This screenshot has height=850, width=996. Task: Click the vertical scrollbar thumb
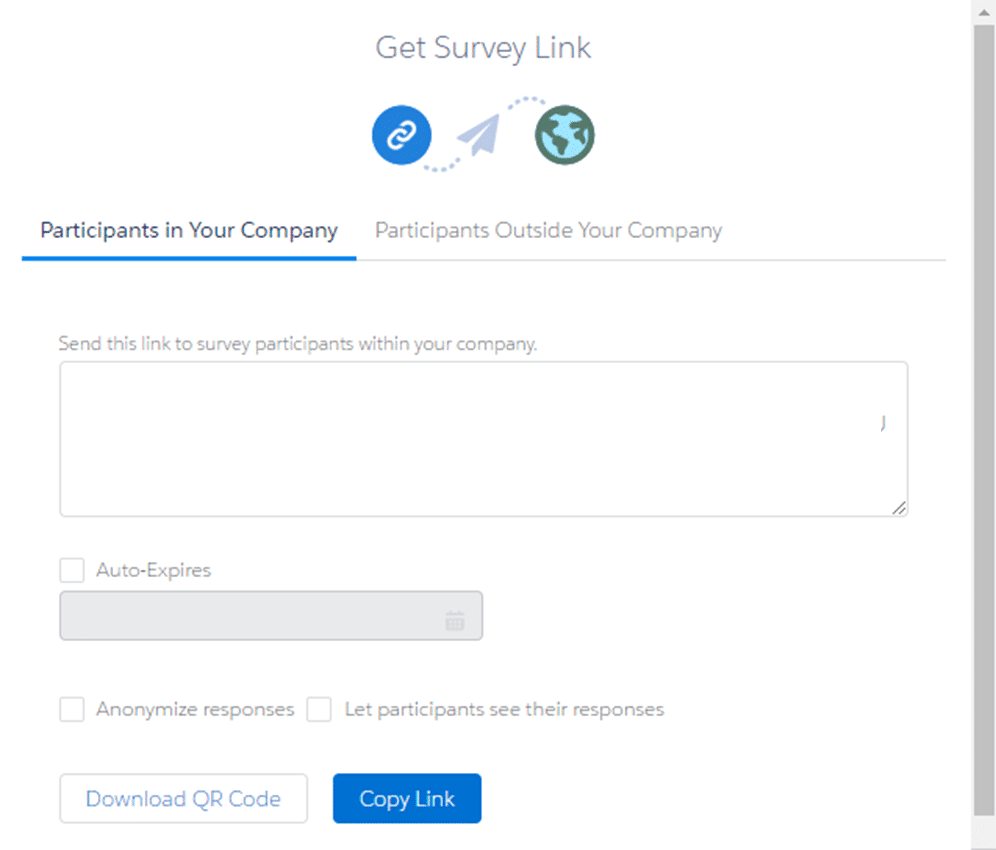(984, 420)
